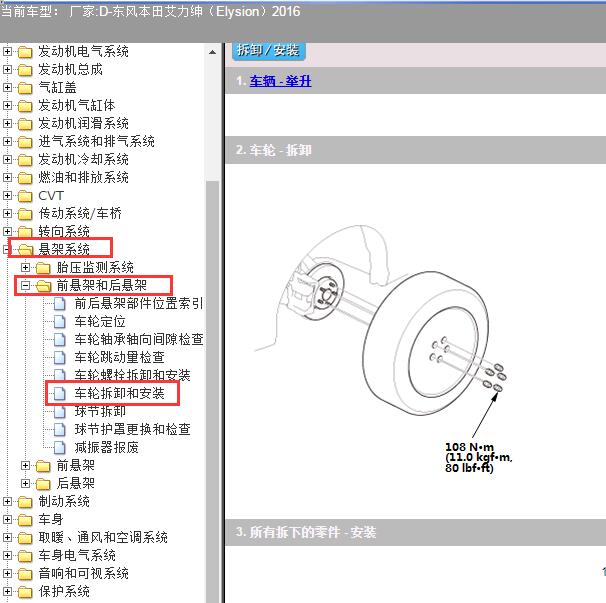606x603 pixels.
Task: Open the 车轮轴承轴向间隙检查 page
Action: pos(139,339)
